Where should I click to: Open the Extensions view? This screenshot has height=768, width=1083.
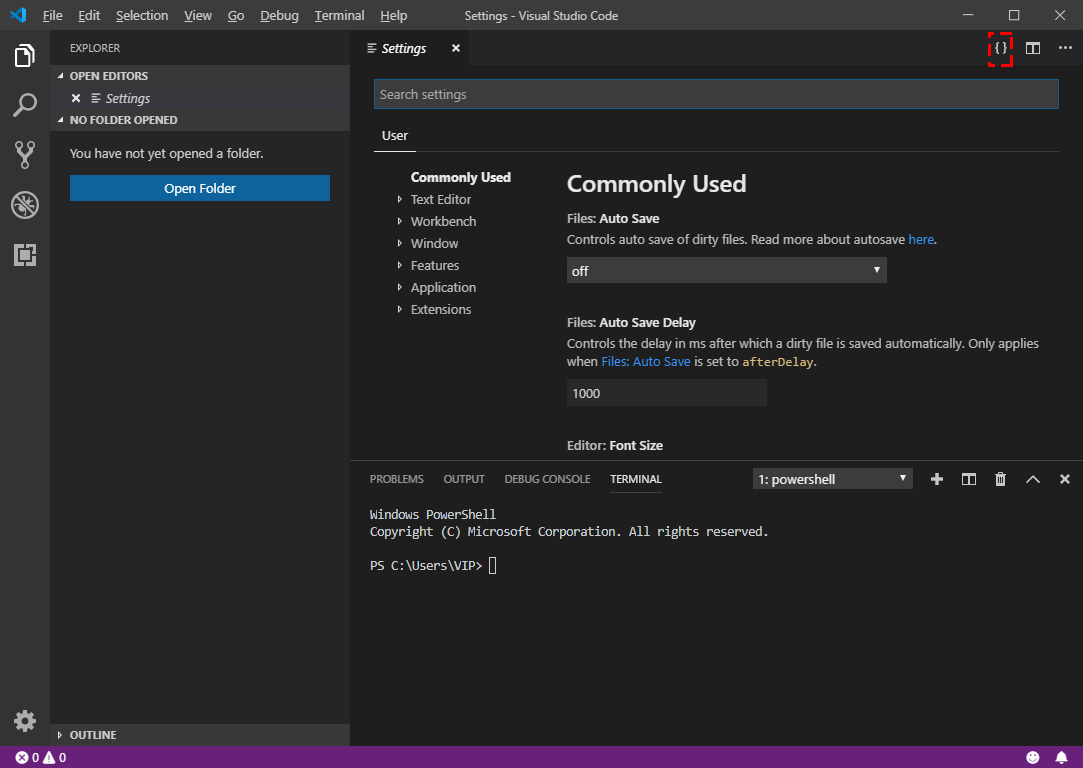click(x=25, y=255)
